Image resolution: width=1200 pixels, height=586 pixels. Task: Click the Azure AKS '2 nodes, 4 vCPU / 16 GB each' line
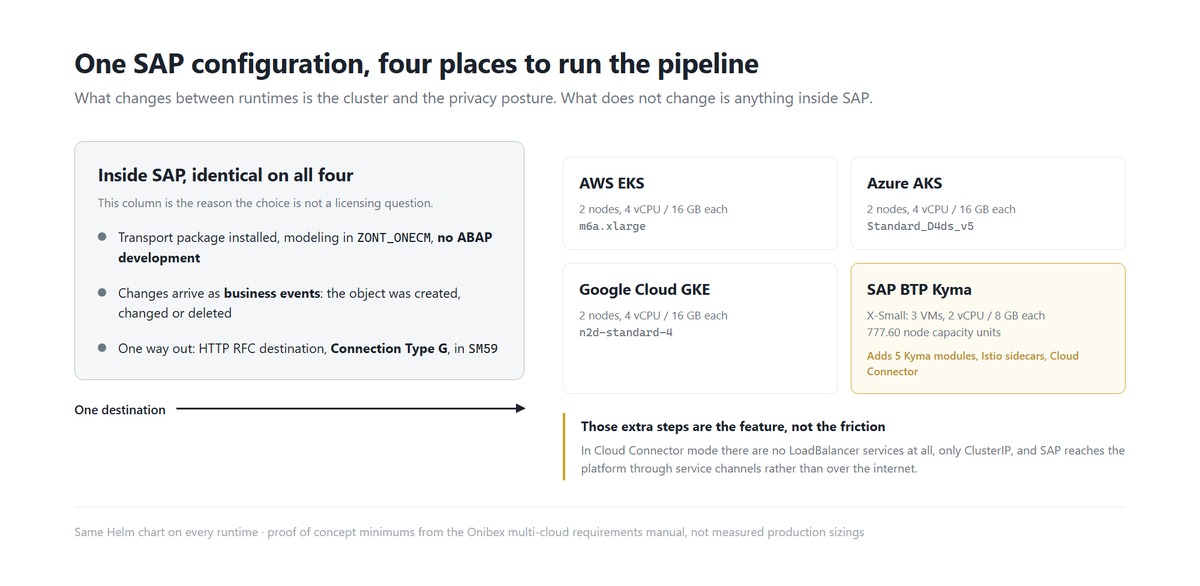tap(941, 209)
